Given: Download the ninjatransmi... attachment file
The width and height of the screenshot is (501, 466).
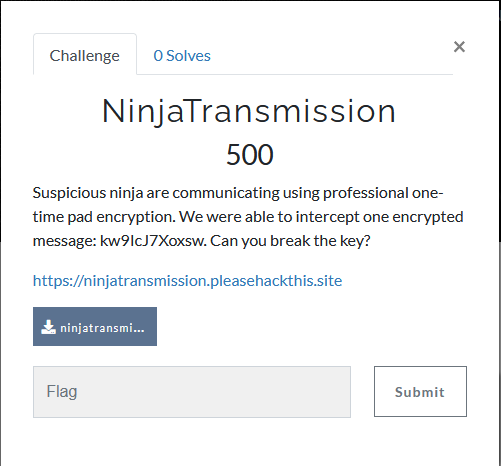Looking at the screenshot, I should point(95,326).
